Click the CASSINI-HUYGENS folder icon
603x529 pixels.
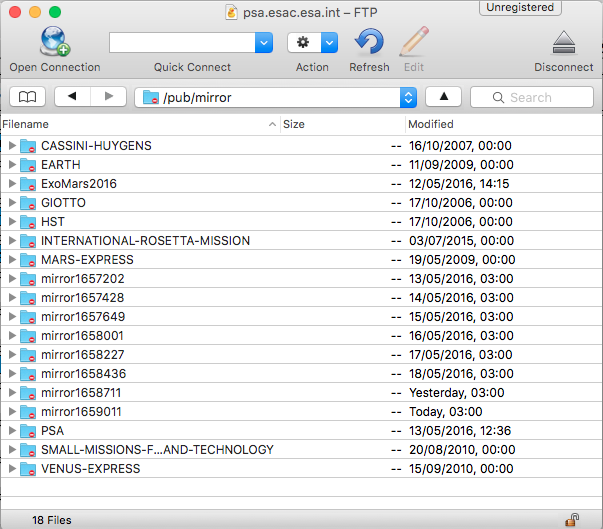coord(28,146)
